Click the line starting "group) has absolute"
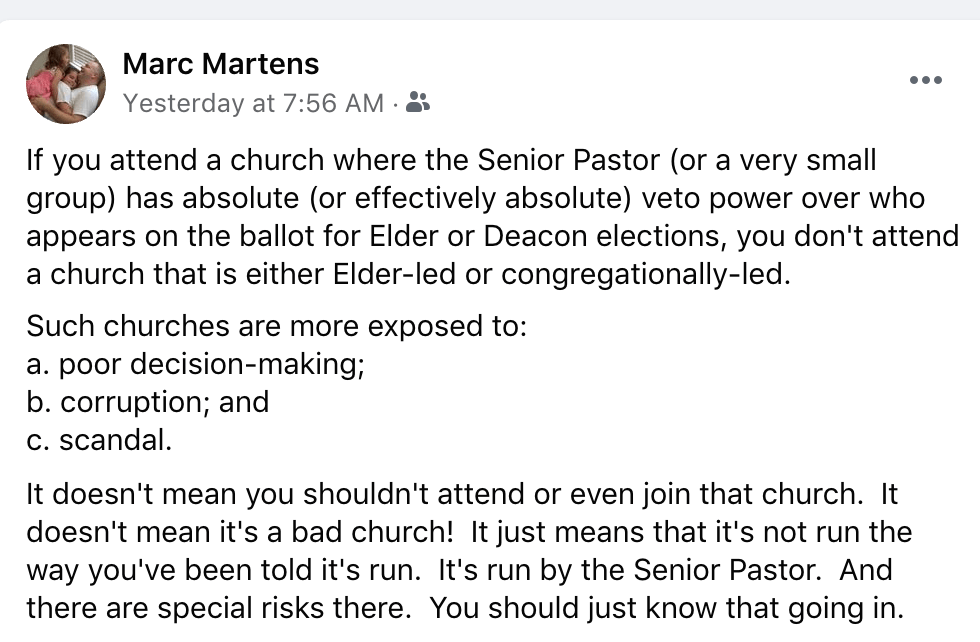The width and height of the screenshot is (980, 642). [x=475, y=198]
